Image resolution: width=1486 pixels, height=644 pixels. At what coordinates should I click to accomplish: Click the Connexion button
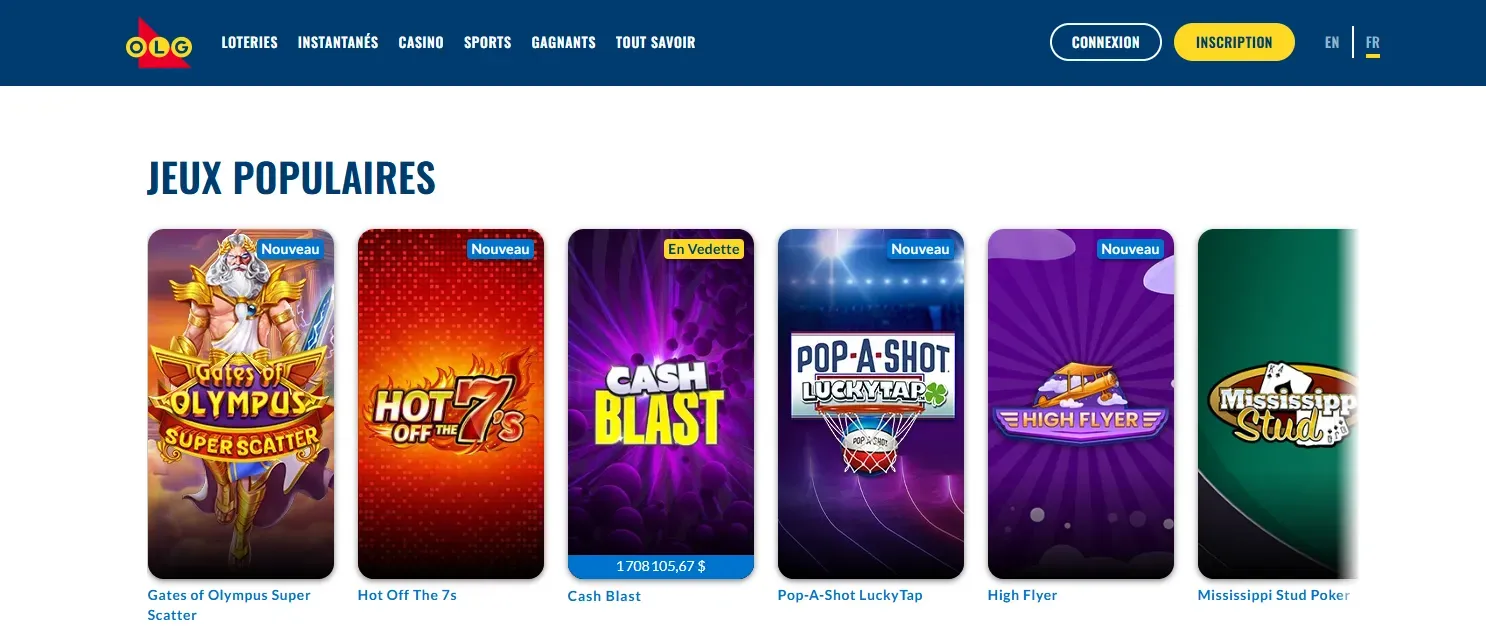pos(1105,42)
